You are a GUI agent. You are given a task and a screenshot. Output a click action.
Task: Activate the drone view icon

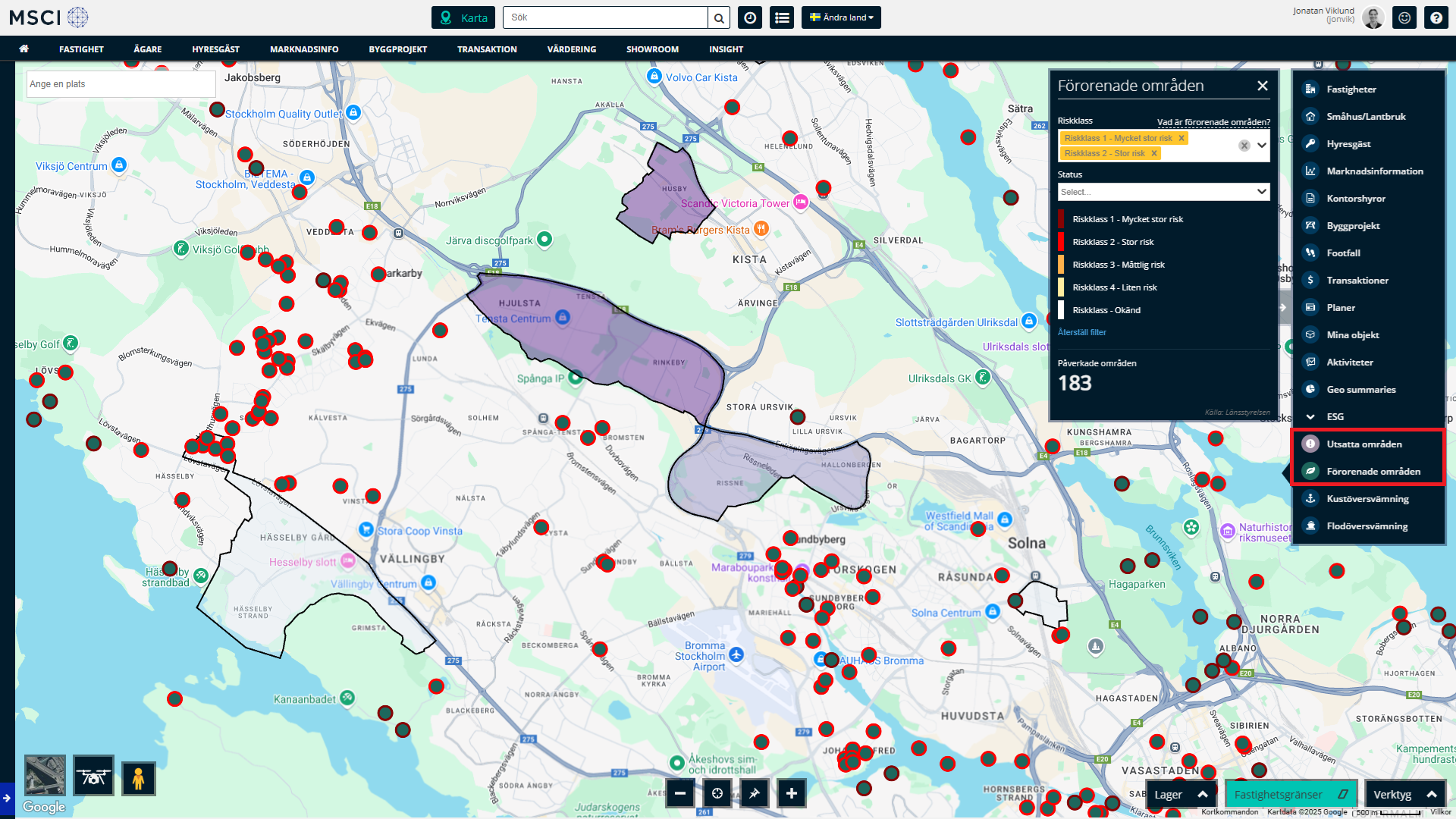(x=94, y=776)
